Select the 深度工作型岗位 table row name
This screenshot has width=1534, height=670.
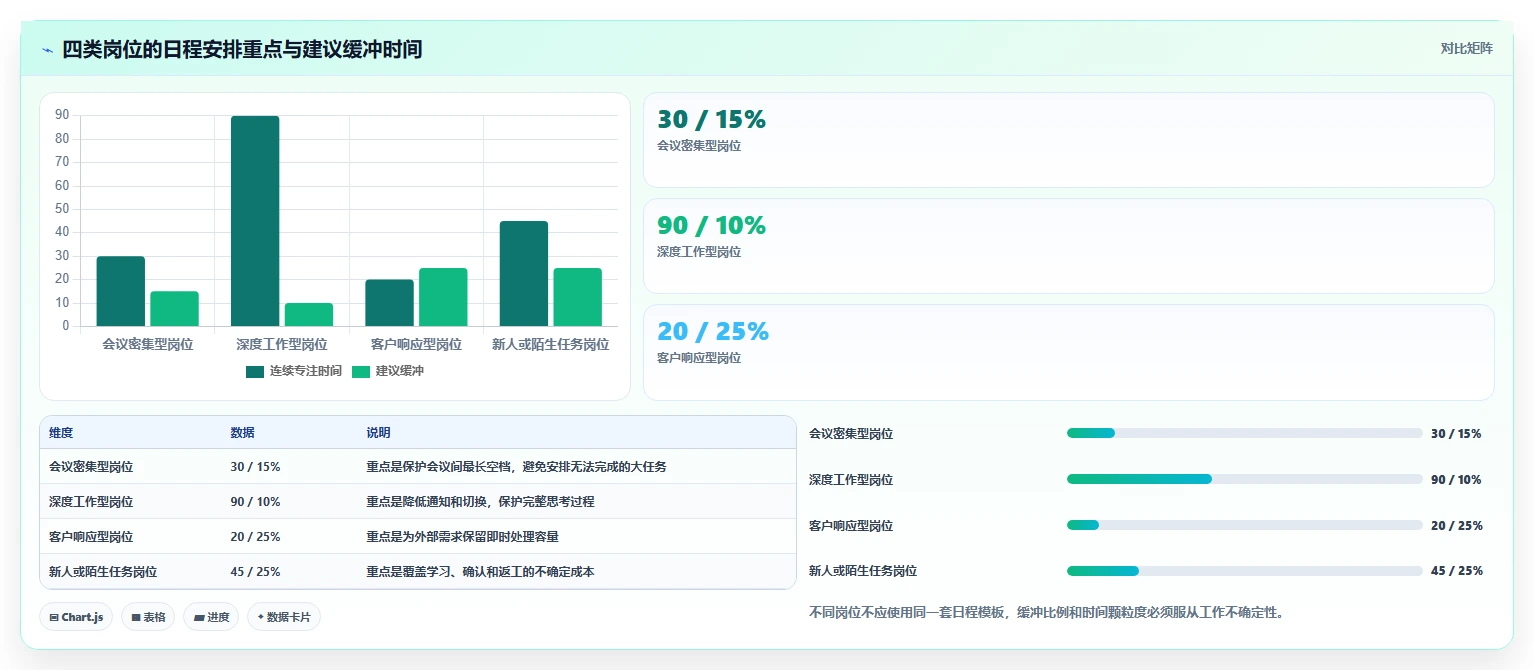pyautogui.click(x=91, y=502)
